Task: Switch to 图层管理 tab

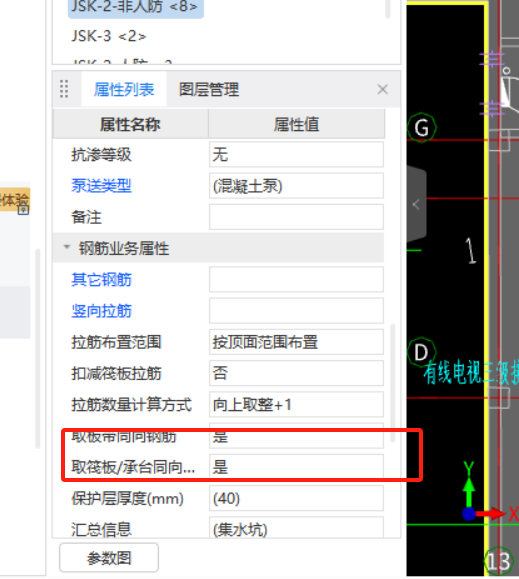Action: click(209, 90)
